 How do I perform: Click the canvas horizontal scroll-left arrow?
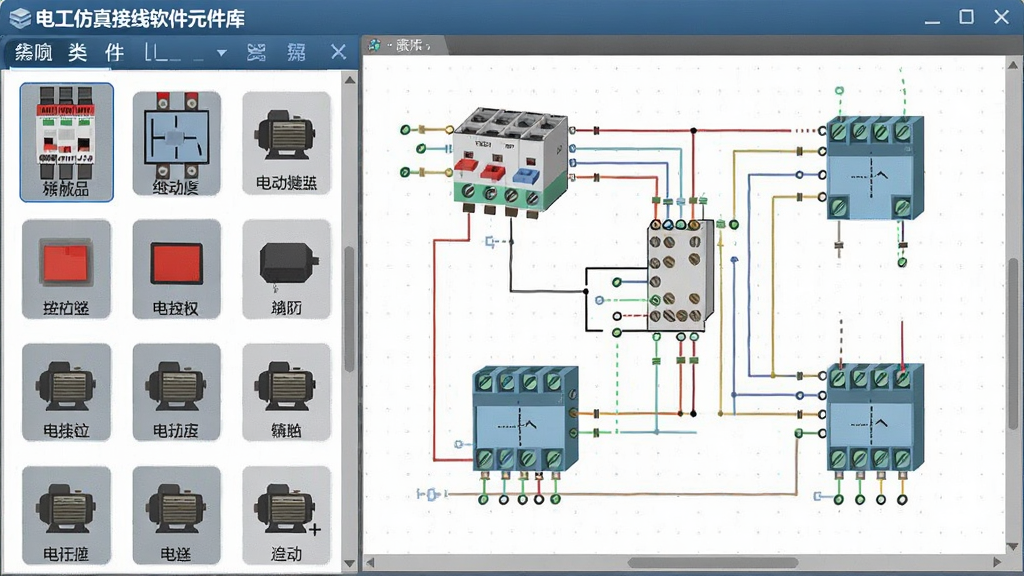pos(370,562)
